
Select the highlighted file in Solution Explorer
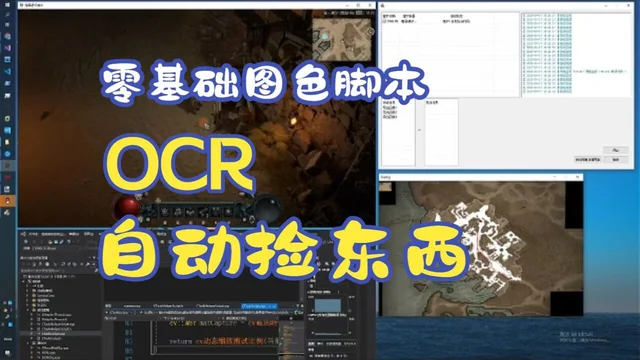click(x=61, y=333)
